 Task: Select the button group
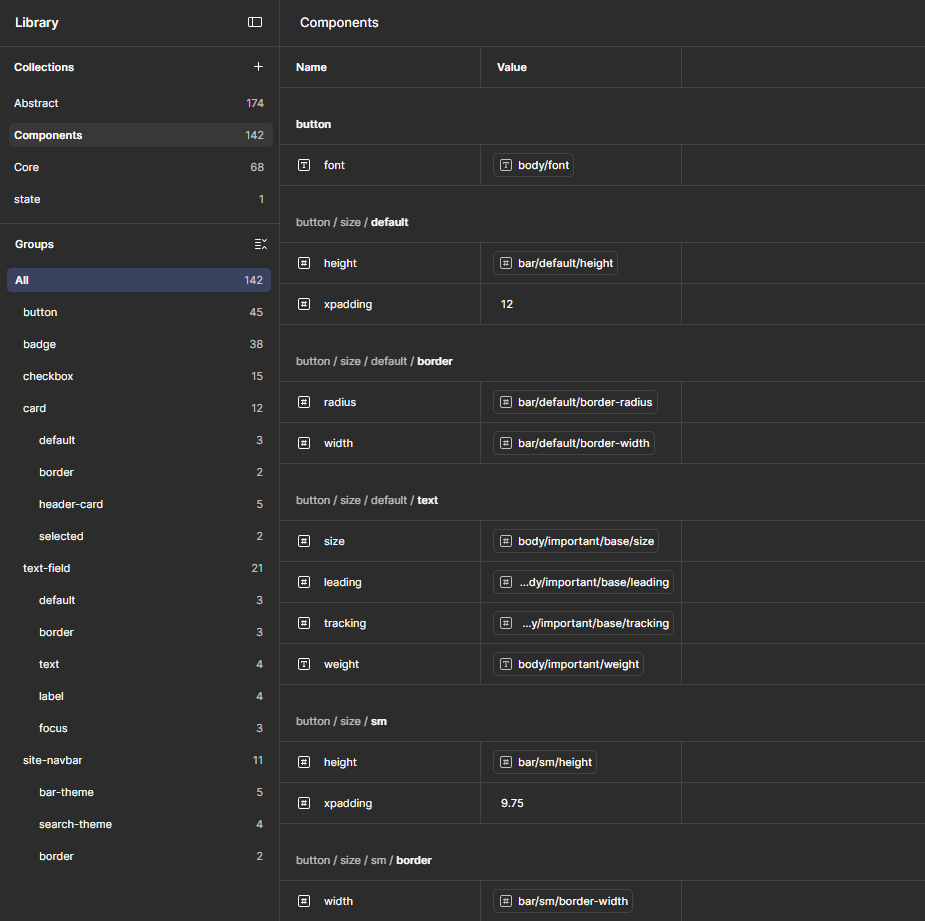(x=139, y=312)
